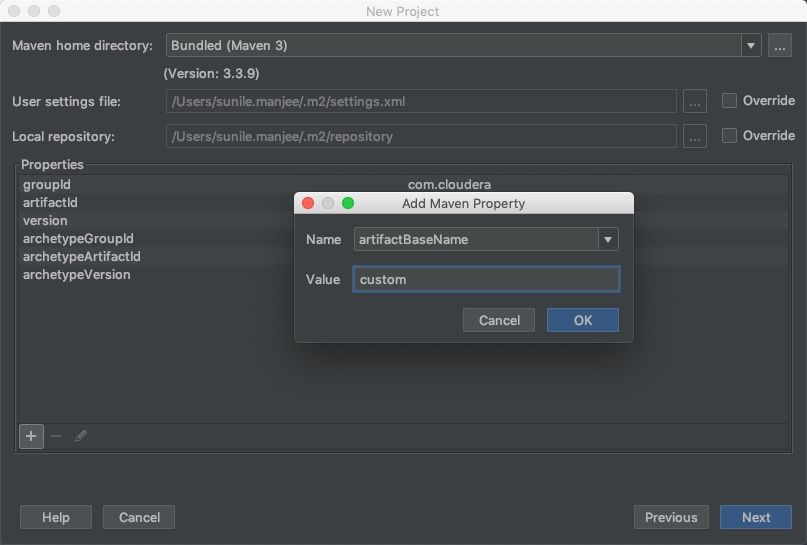Browse for Maven home directory

point(780,45)
